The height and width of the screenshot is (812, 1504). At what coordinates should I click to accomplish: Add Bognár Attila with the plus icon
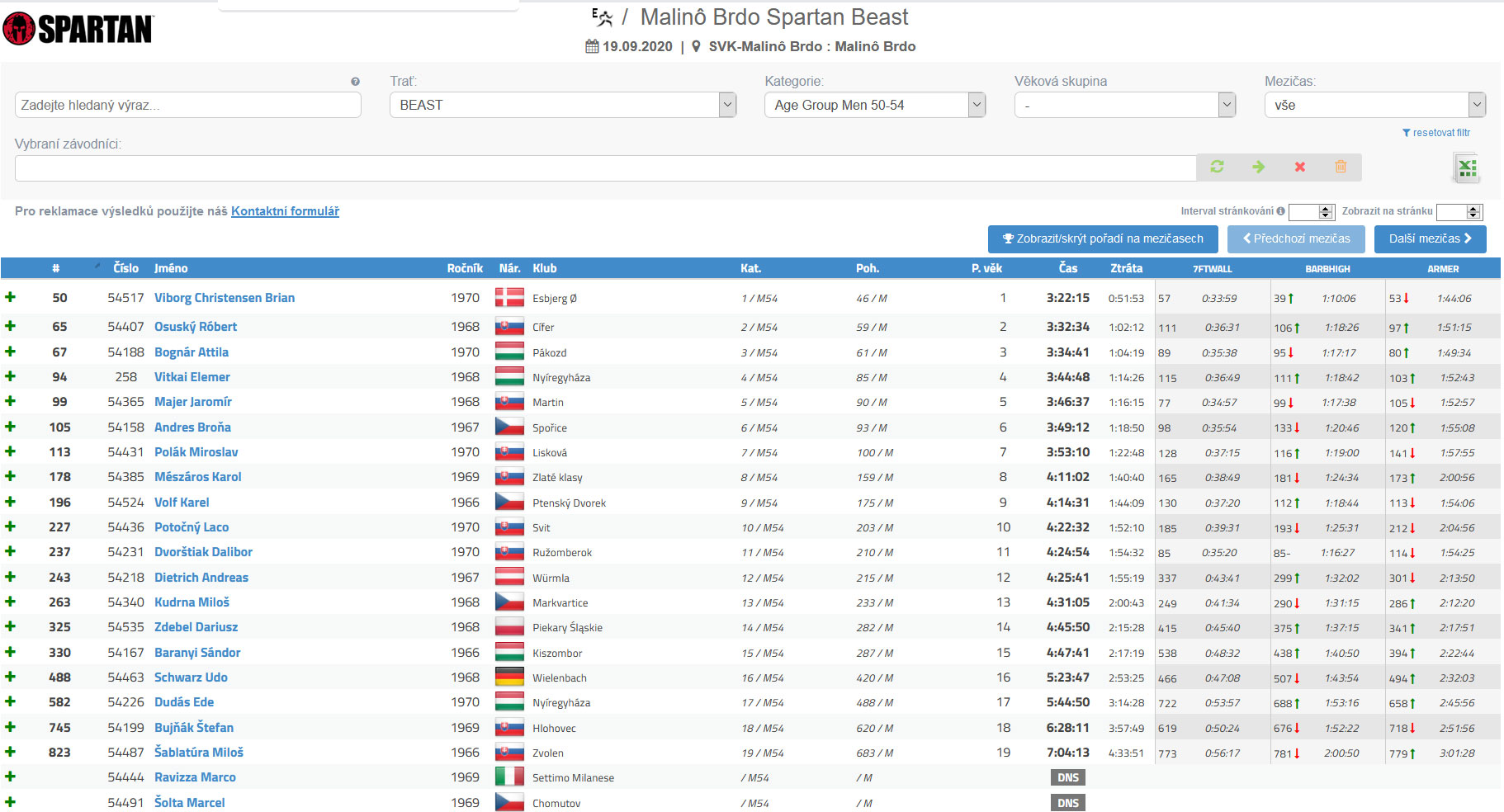[x=10, y=352]
